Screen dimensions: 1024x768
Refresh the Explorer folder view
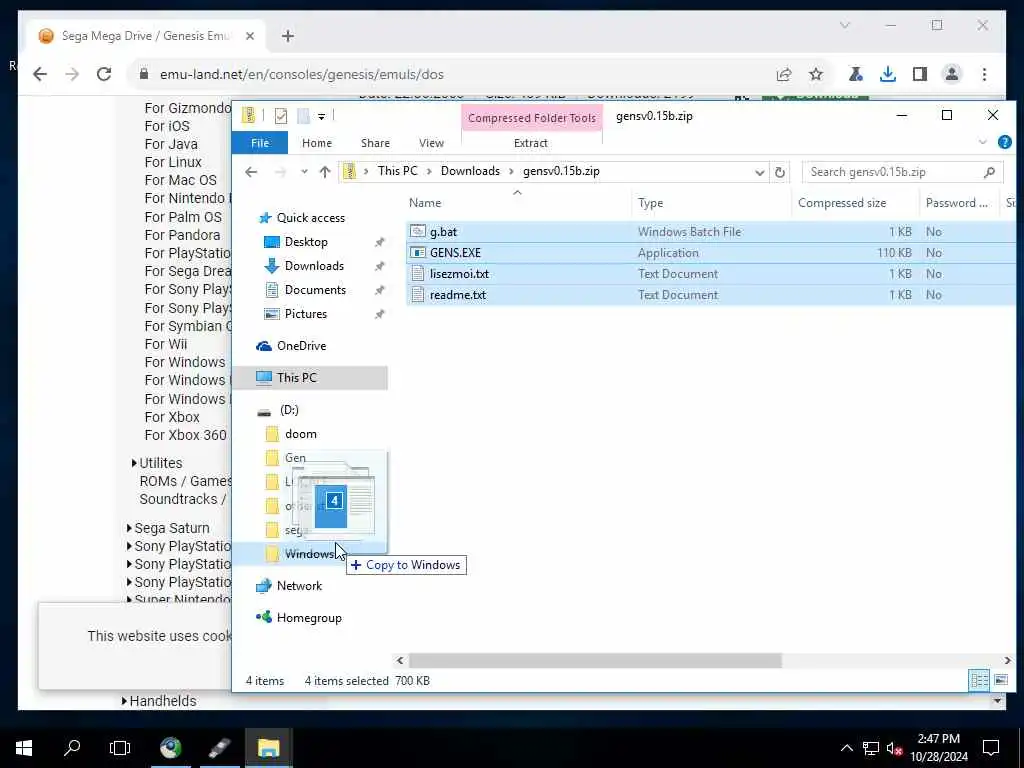click(x=780, y=172)
